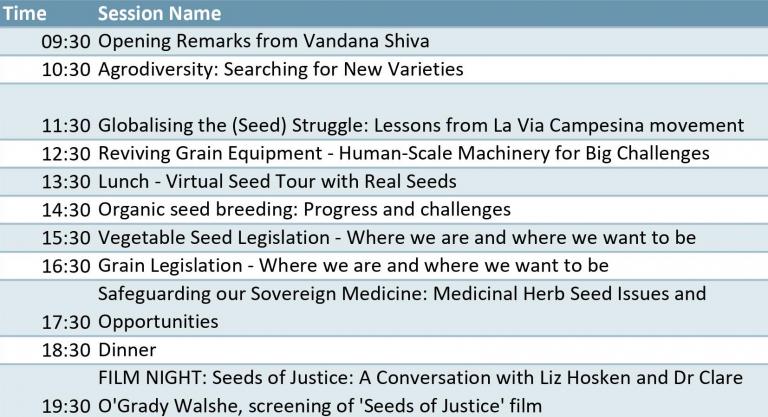The width and height of the screenshot is (768, 417).
Task: Select the Reviving Grain Equipment session
Action: click(x=403, y=153)
